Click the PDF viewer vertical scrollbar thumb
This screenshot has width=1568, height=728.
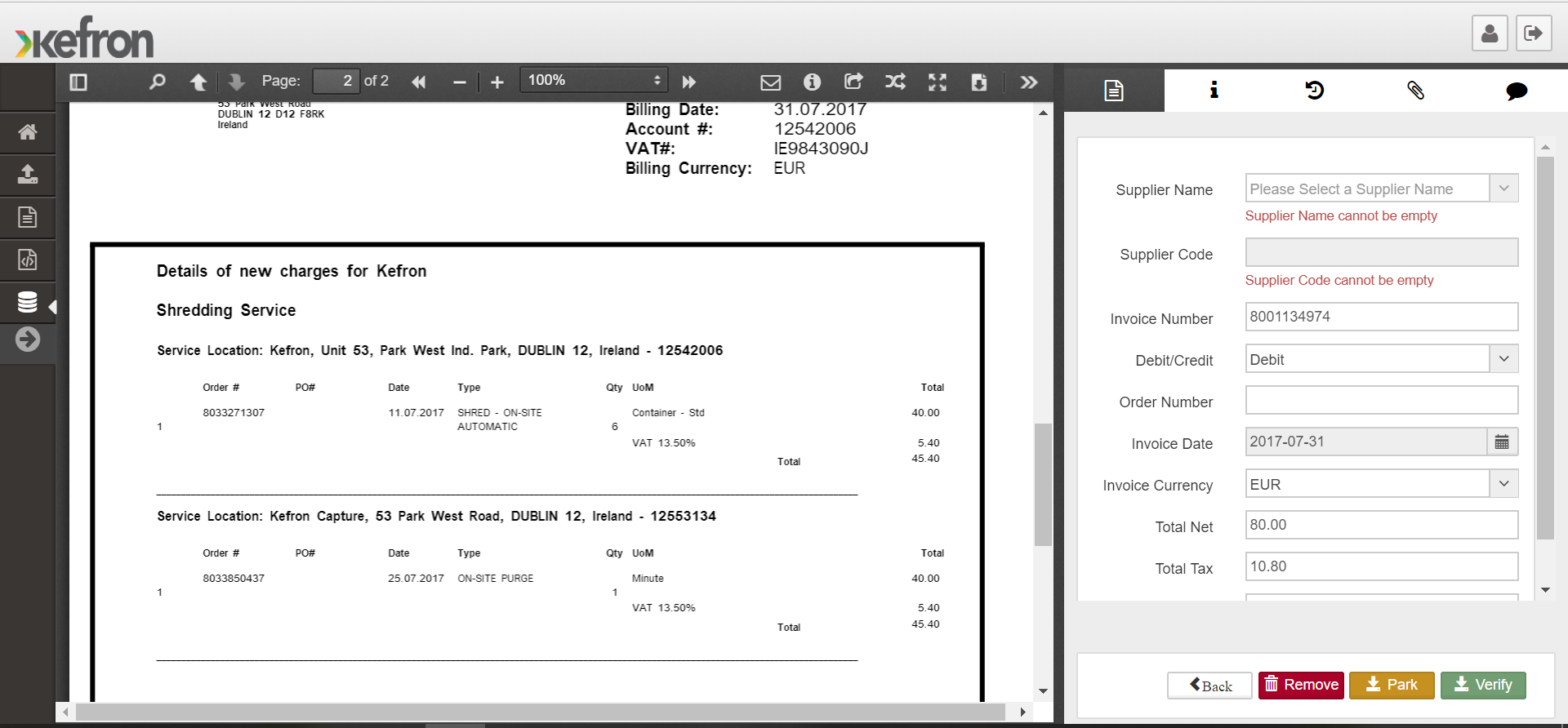coord(1043,485)
